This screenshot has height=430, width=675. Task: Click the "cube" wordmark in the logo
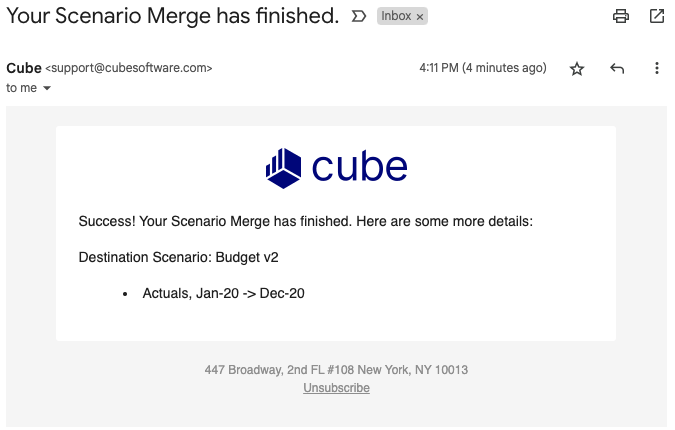click(359, 167)
